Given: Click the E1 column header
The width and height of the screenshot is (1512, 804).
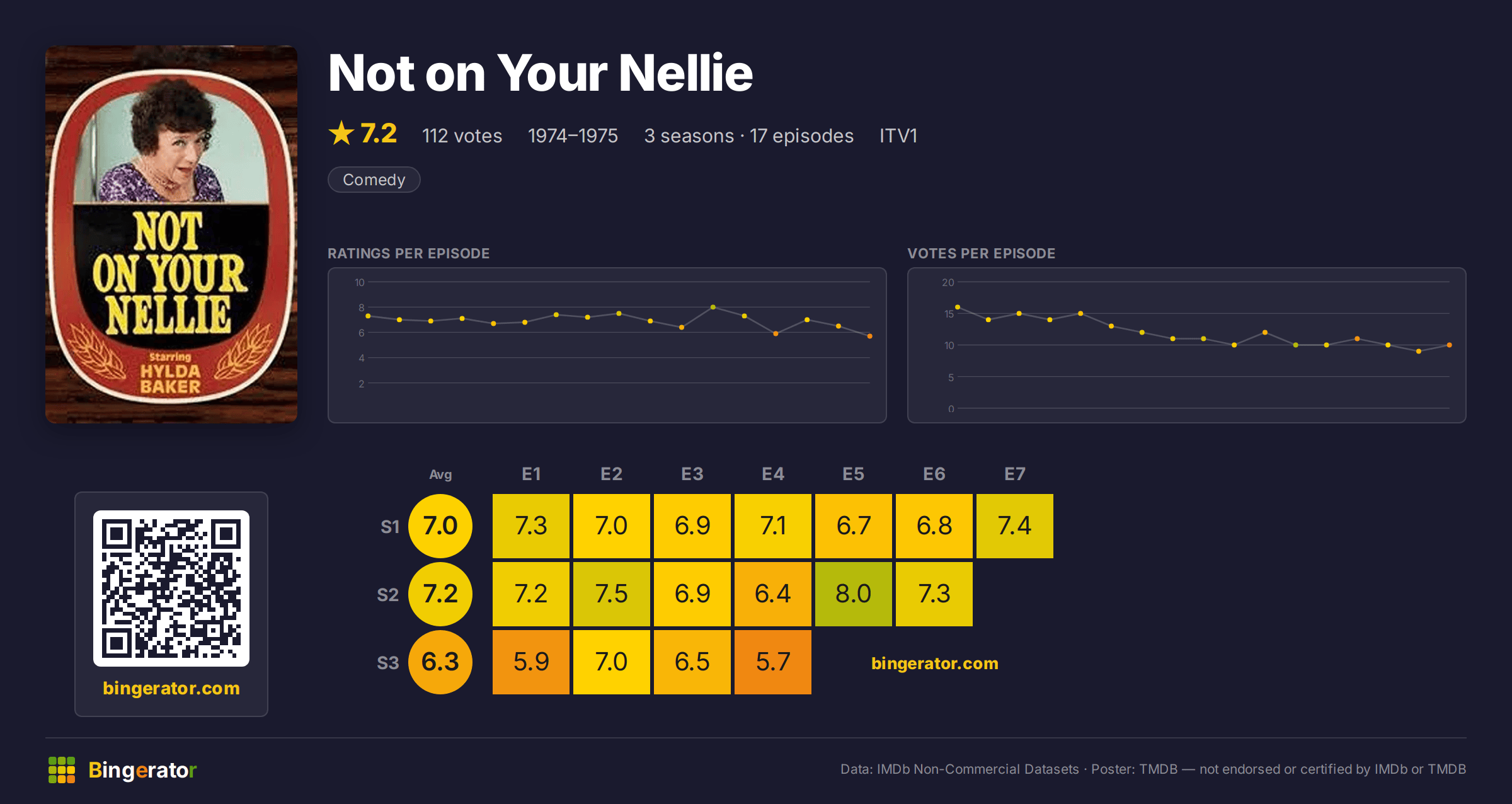Looking at the screenshot, I should [531, 474].
